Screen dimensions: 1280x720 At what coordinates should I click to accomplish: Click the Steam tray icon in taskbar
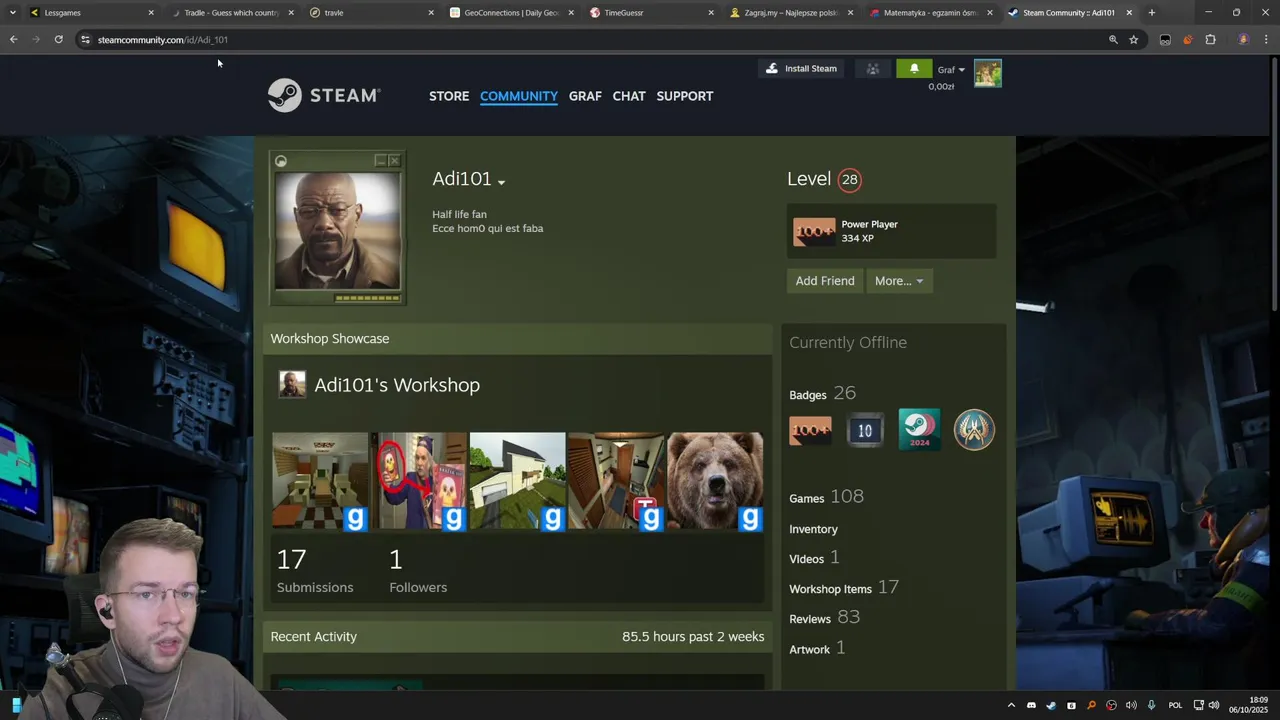tap(1051, 705)
